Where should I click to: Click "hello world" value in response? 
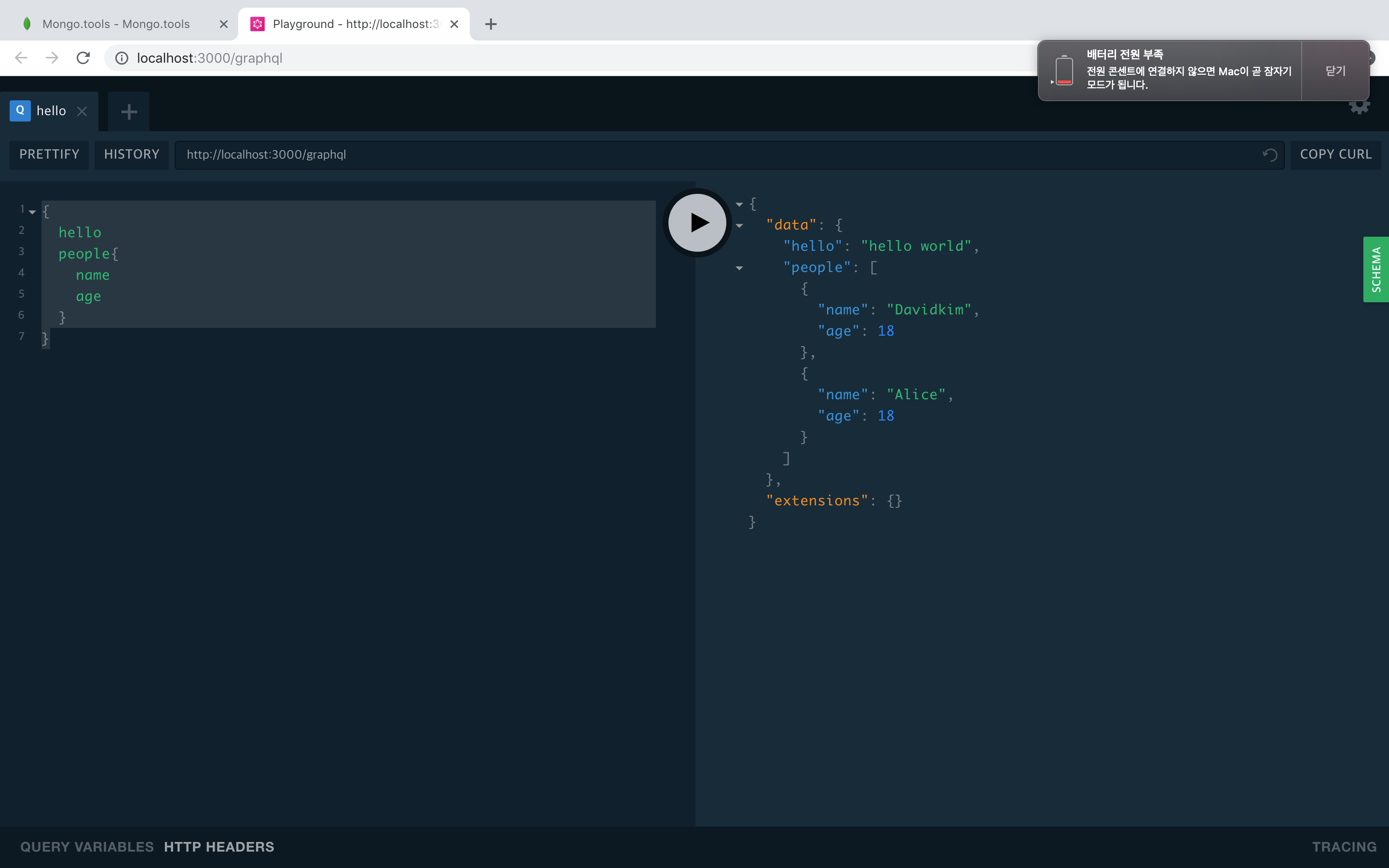(x=916, y=246)
